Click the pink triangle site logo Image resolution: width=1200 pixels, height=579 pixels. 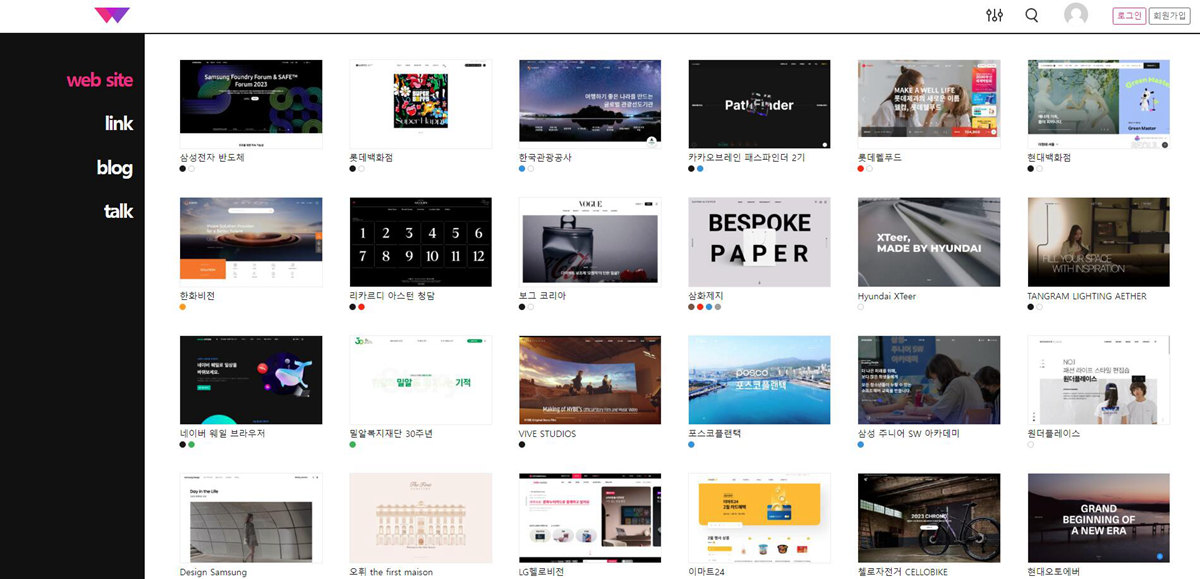111,15
